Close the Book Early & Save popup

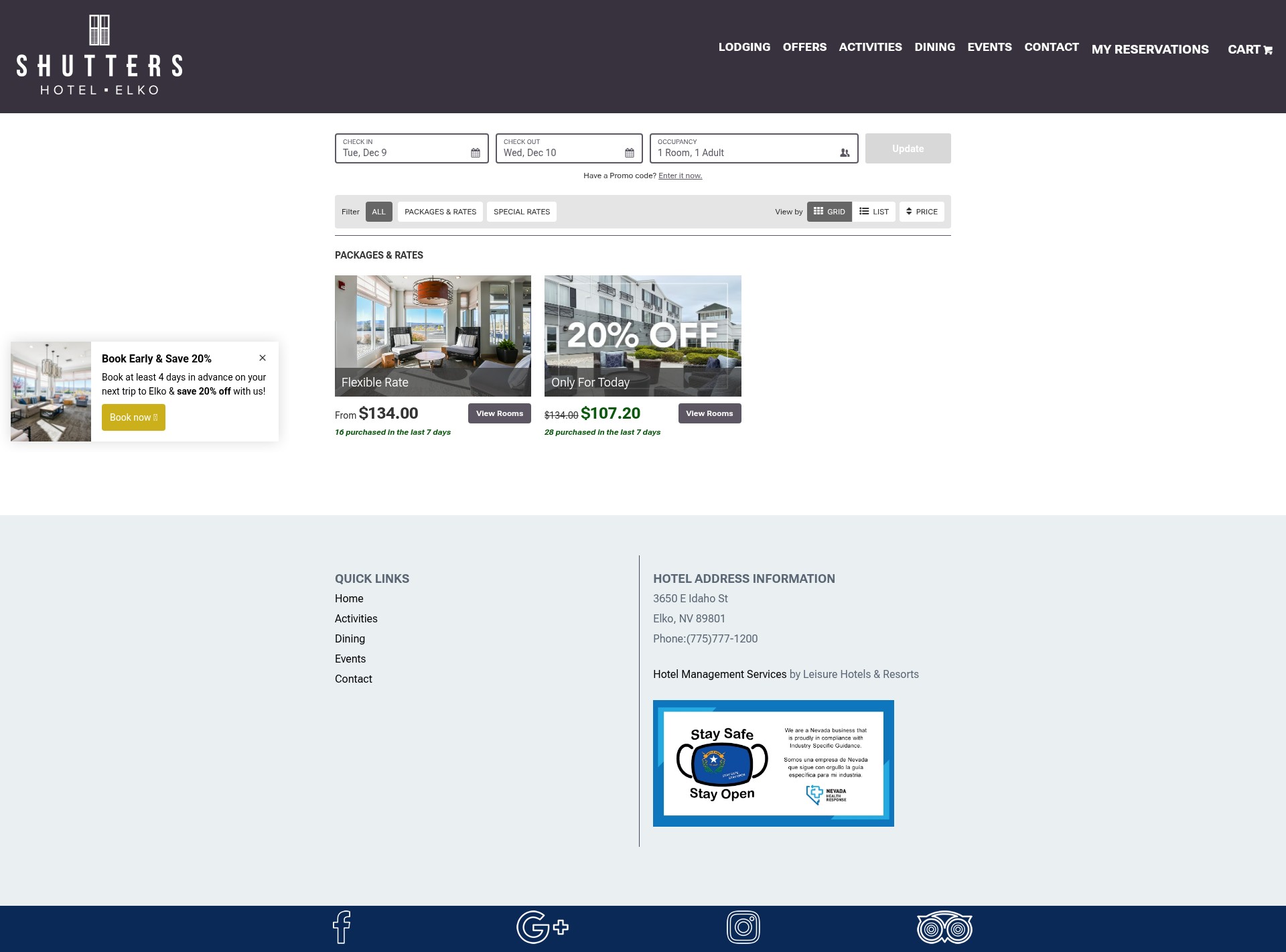pos(263,358)
